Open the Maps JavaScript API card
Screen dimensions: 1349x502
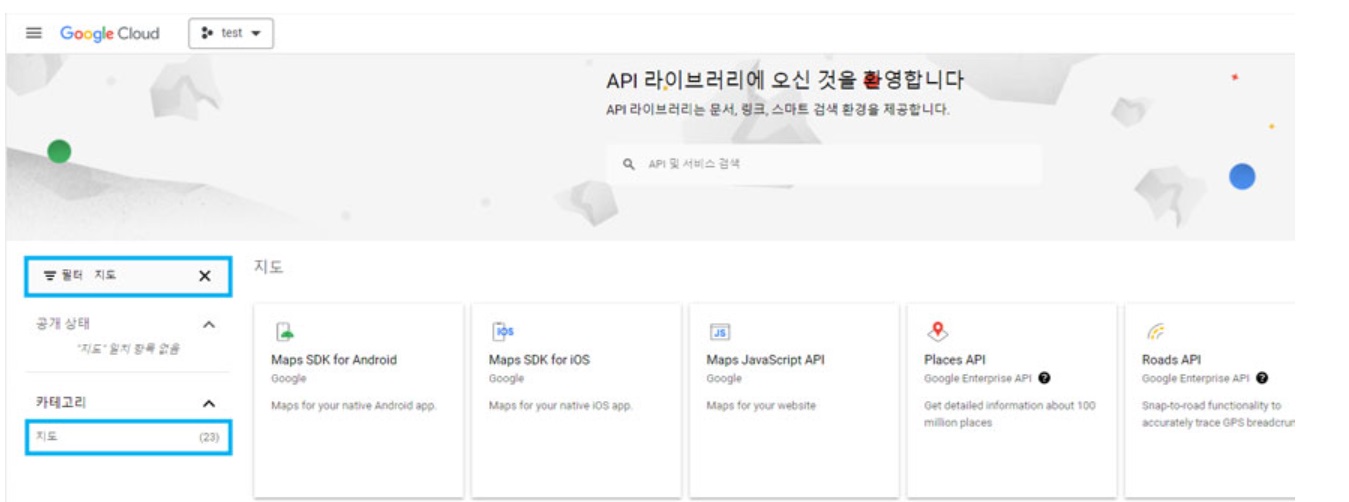[x=794, y=400]
